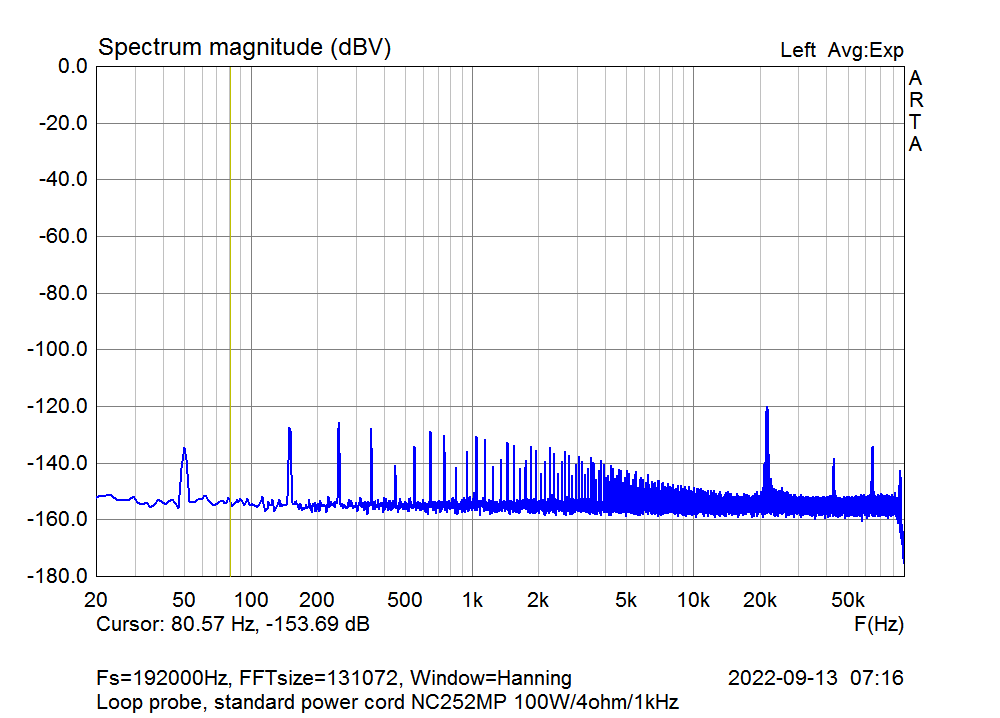Click the 0.0 tick at top of axis

click(73, 66)
